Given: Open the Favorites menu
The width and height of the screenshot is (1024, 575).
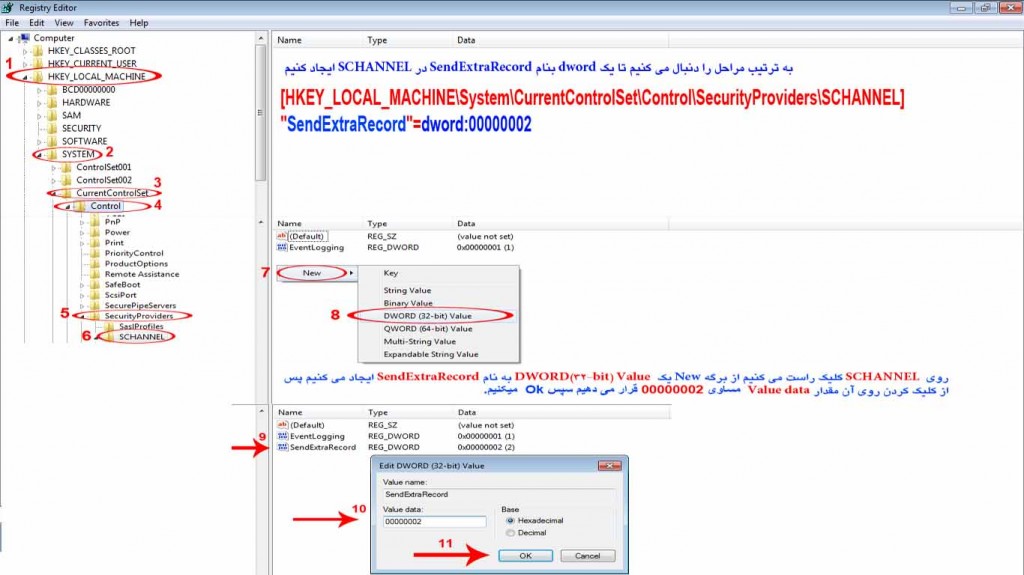Looking at the screenshot, I should 101,23.
